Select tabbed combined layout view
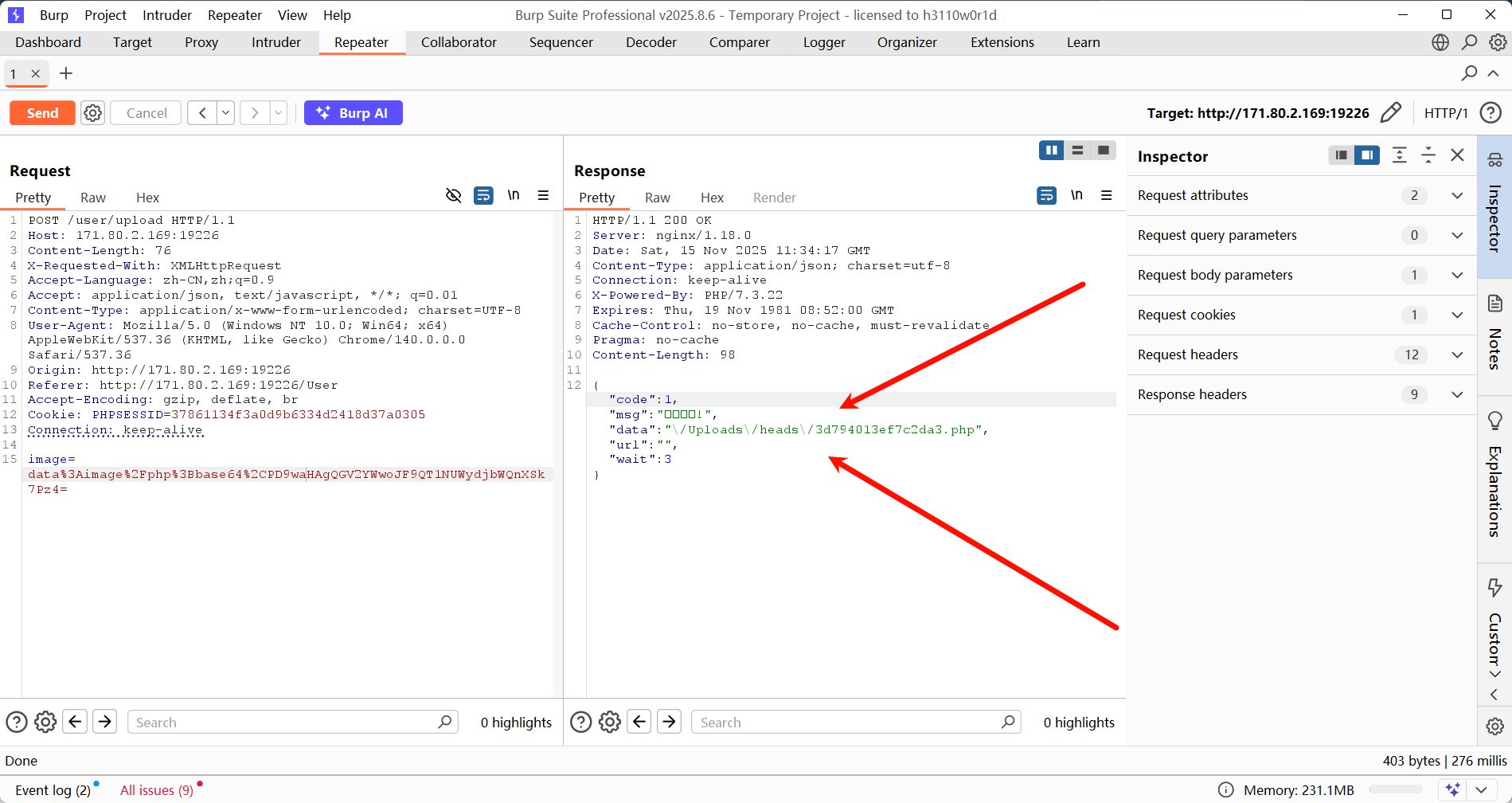 click(1104, 150)
